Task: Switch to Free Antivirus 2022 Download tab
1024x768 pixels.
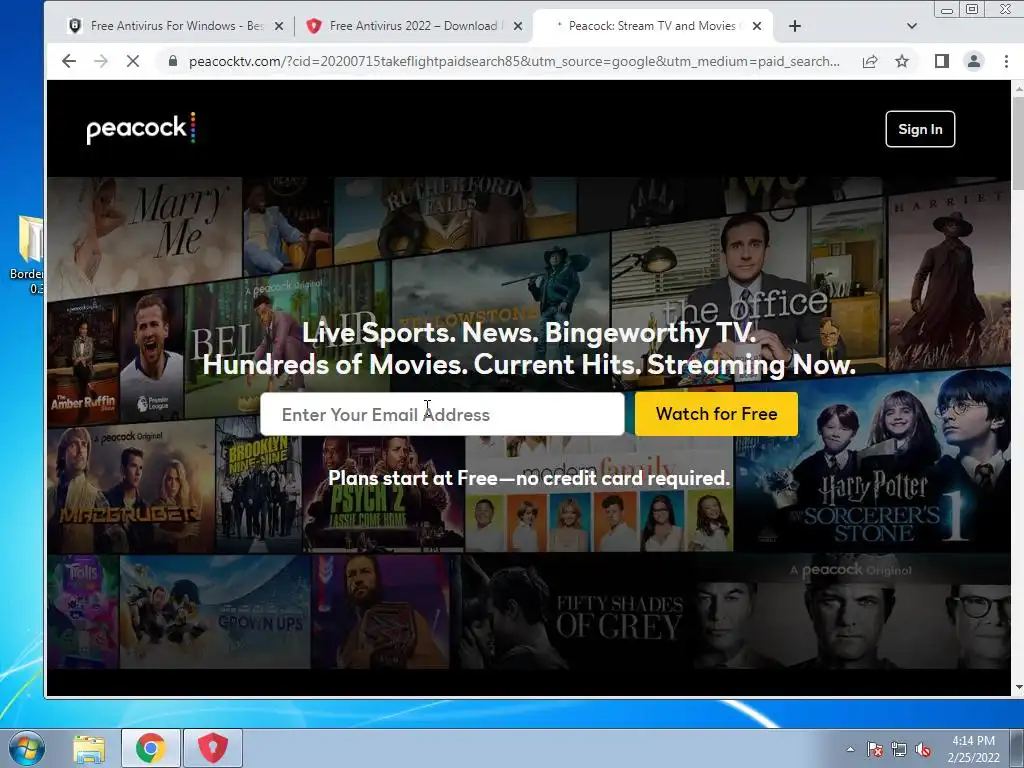Action: (x=413, y=26)
